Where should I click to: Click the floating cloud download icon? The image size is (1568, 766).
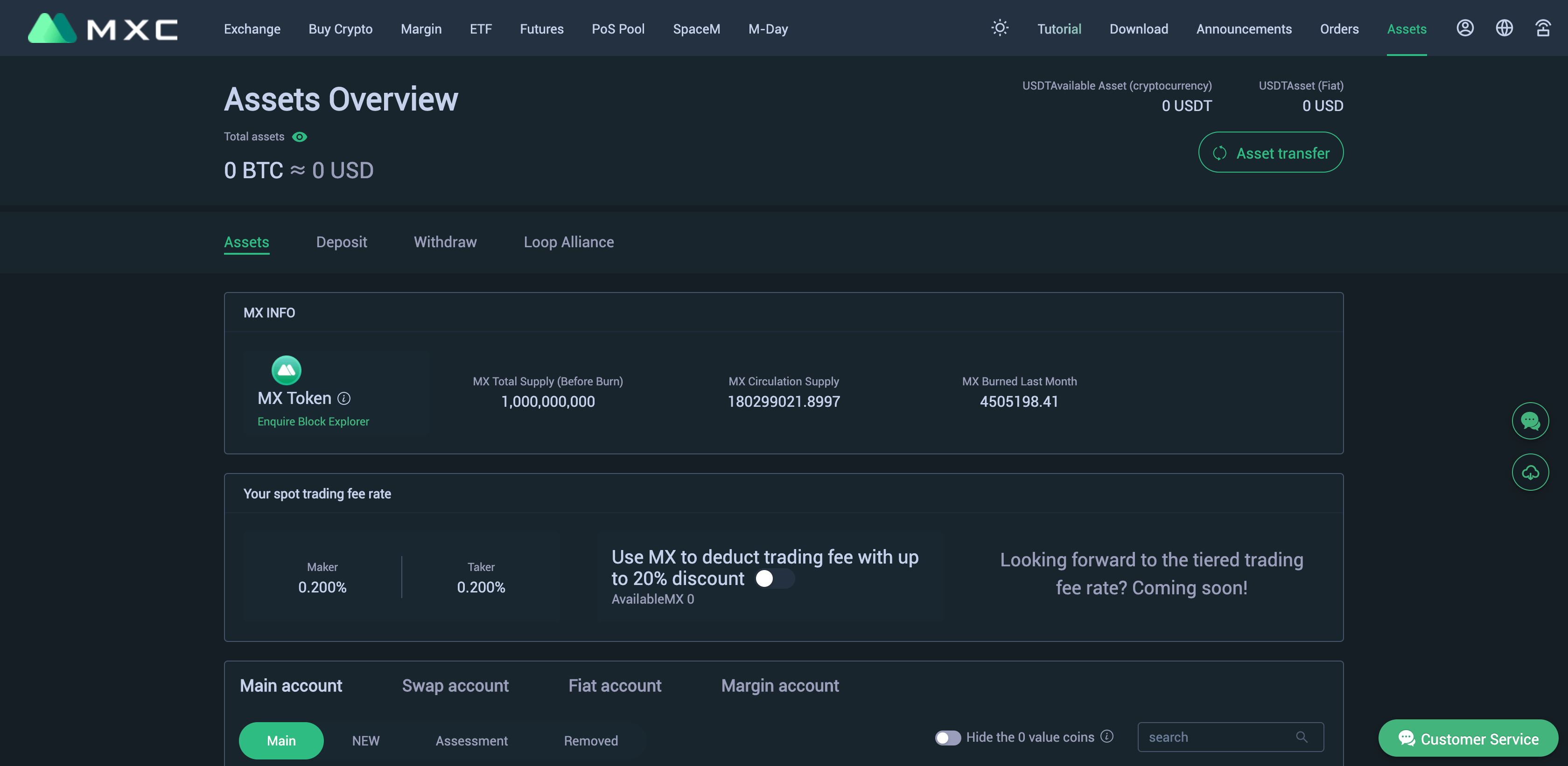[x=1530, y=472]
